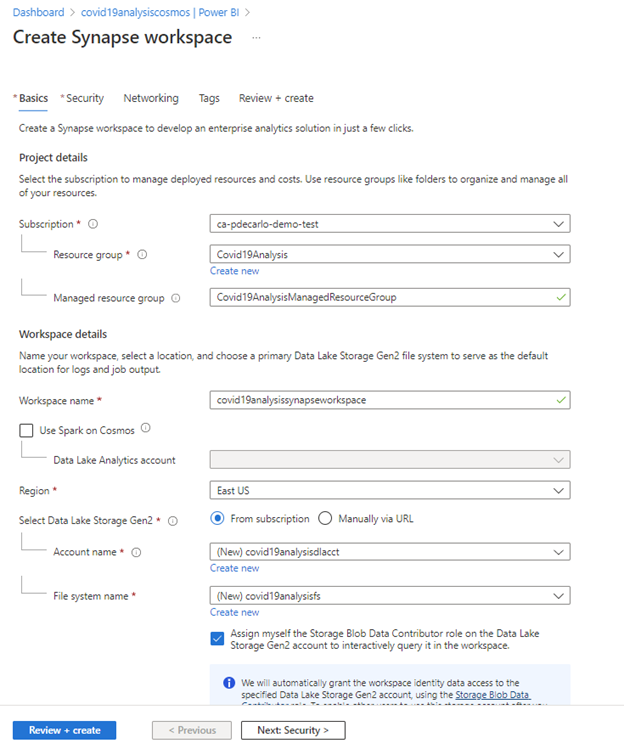Screen dimensions: 624x749
Task: Click the Use Spark on Cosmos info icon
Action: 146,428
